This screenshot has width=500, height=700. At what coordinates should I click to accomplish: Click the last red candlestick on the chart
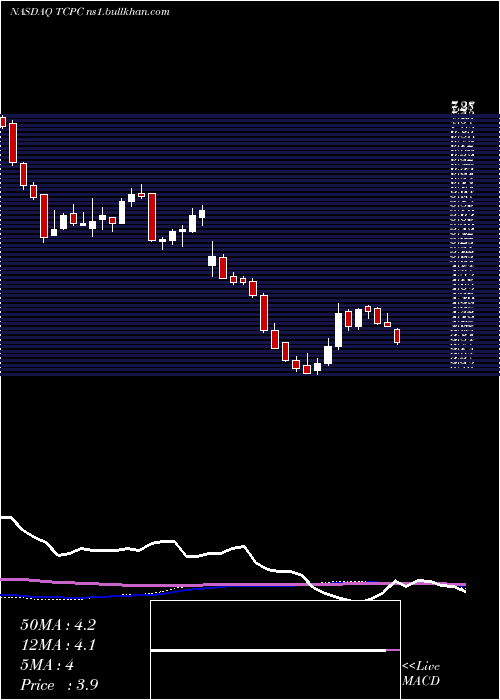coord(397,336)
